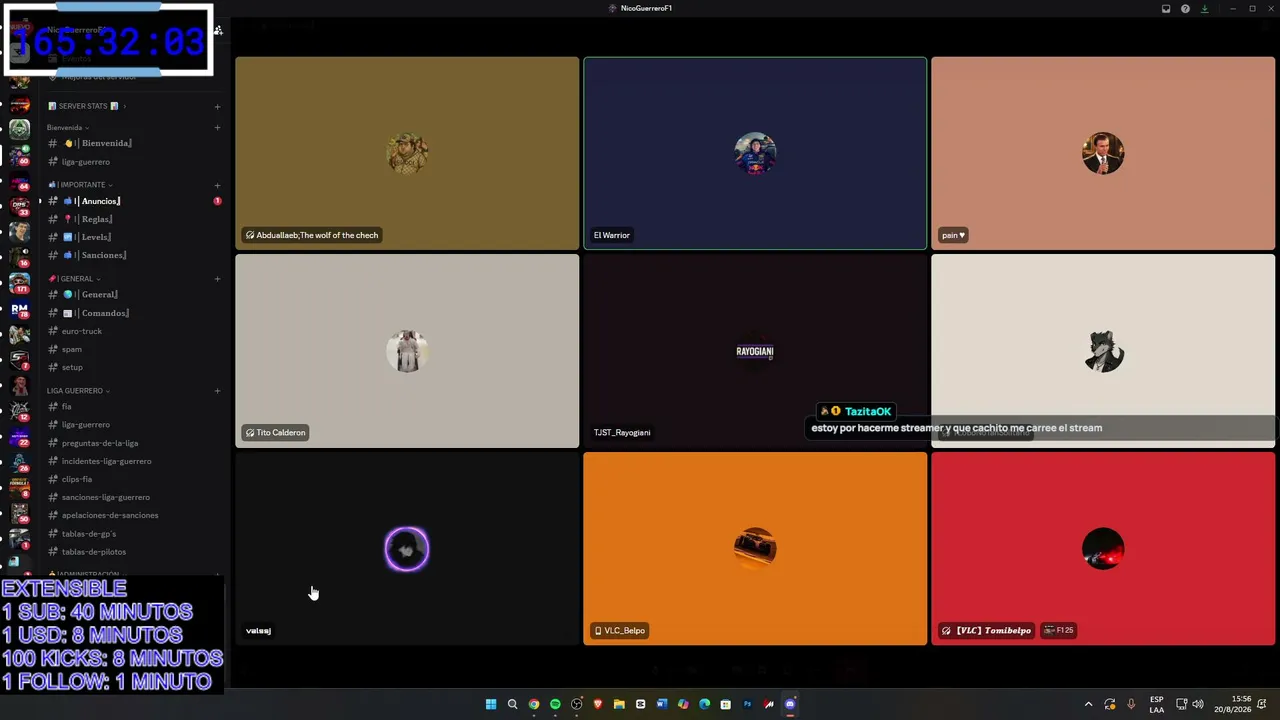Open OBS Studio from taskbar

pyautogui.click(x=577, y=704)
